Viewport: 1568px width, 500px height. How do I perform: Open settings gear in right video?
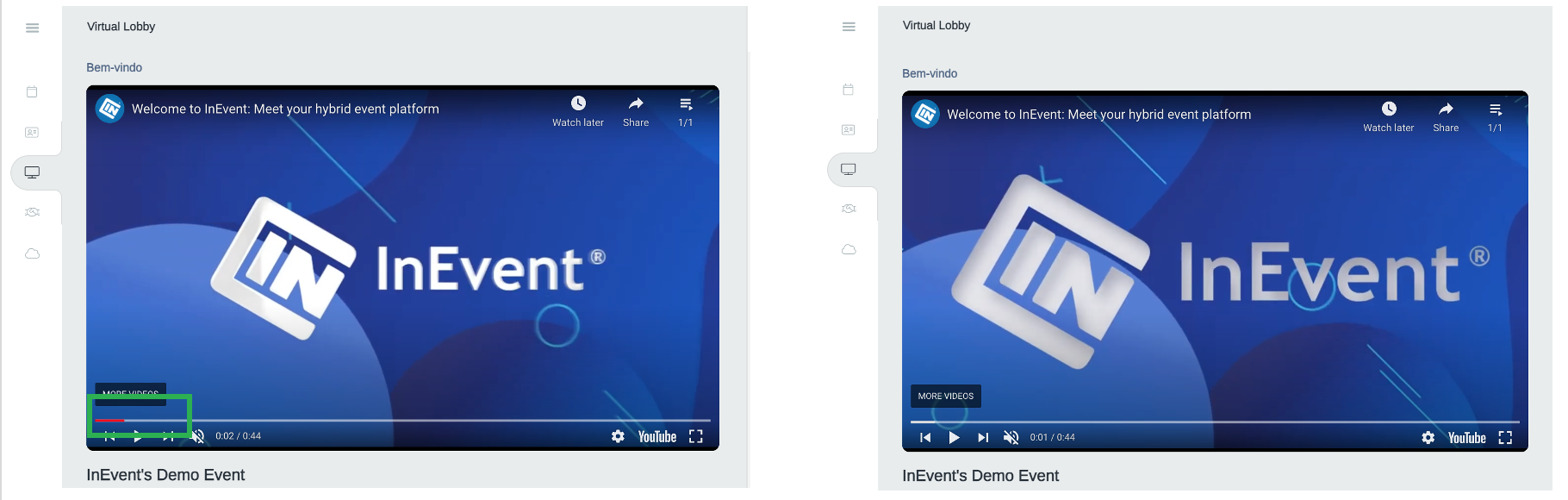[x=1428, y=438]
